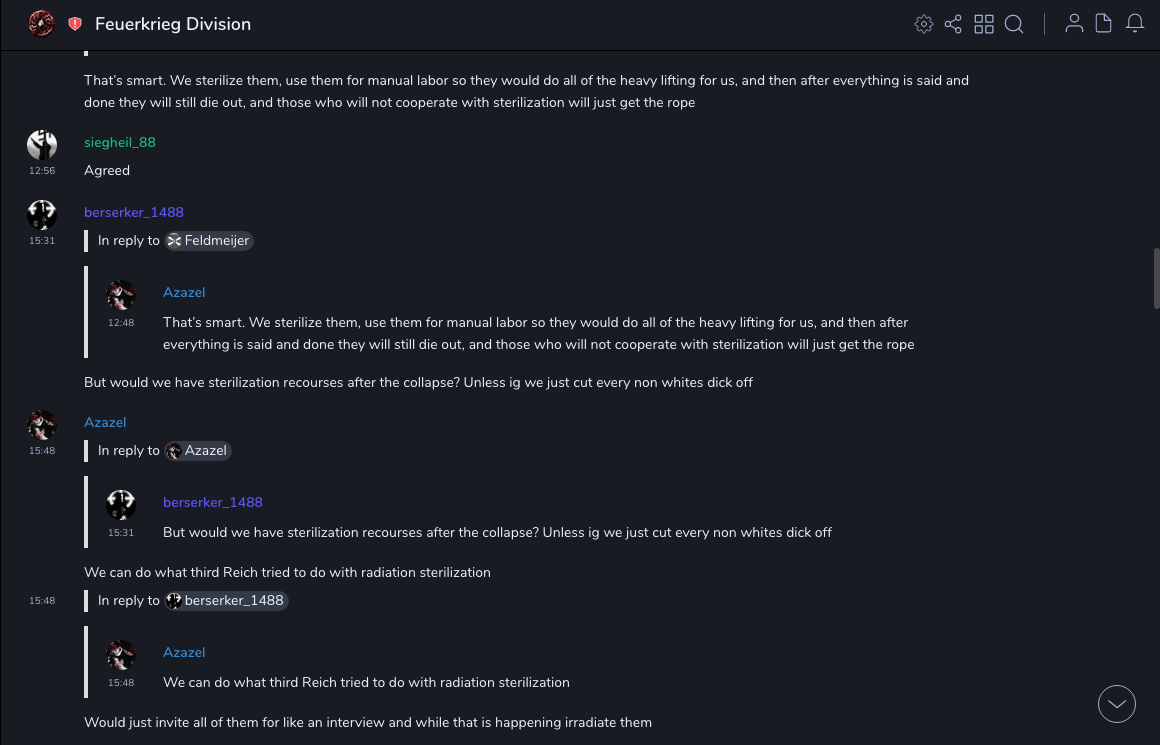Click the room name title in the header

[x=173, y=24]
